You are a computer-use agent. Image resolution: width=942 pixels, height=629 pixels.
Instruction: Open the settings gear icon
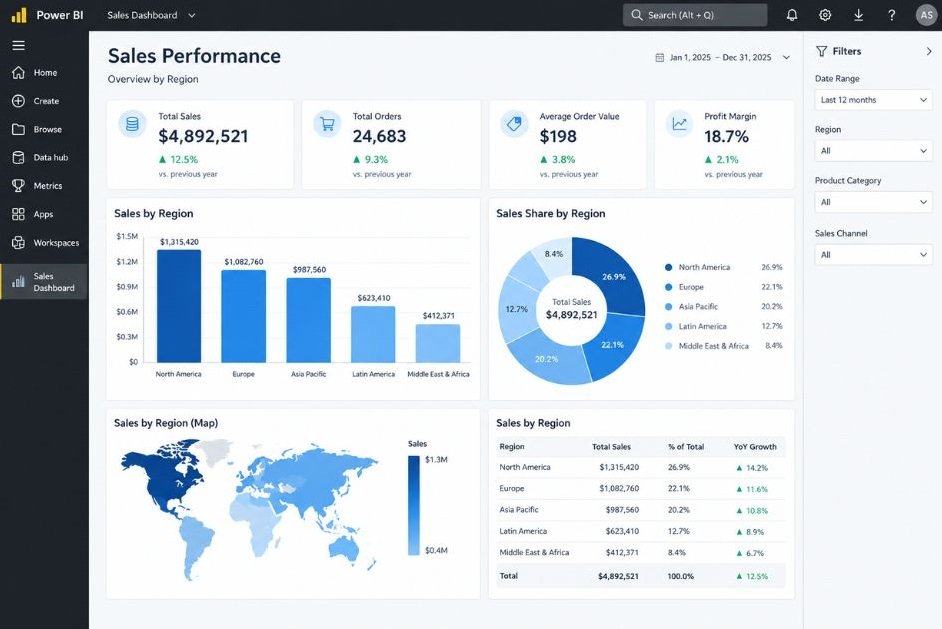[825, 15]
